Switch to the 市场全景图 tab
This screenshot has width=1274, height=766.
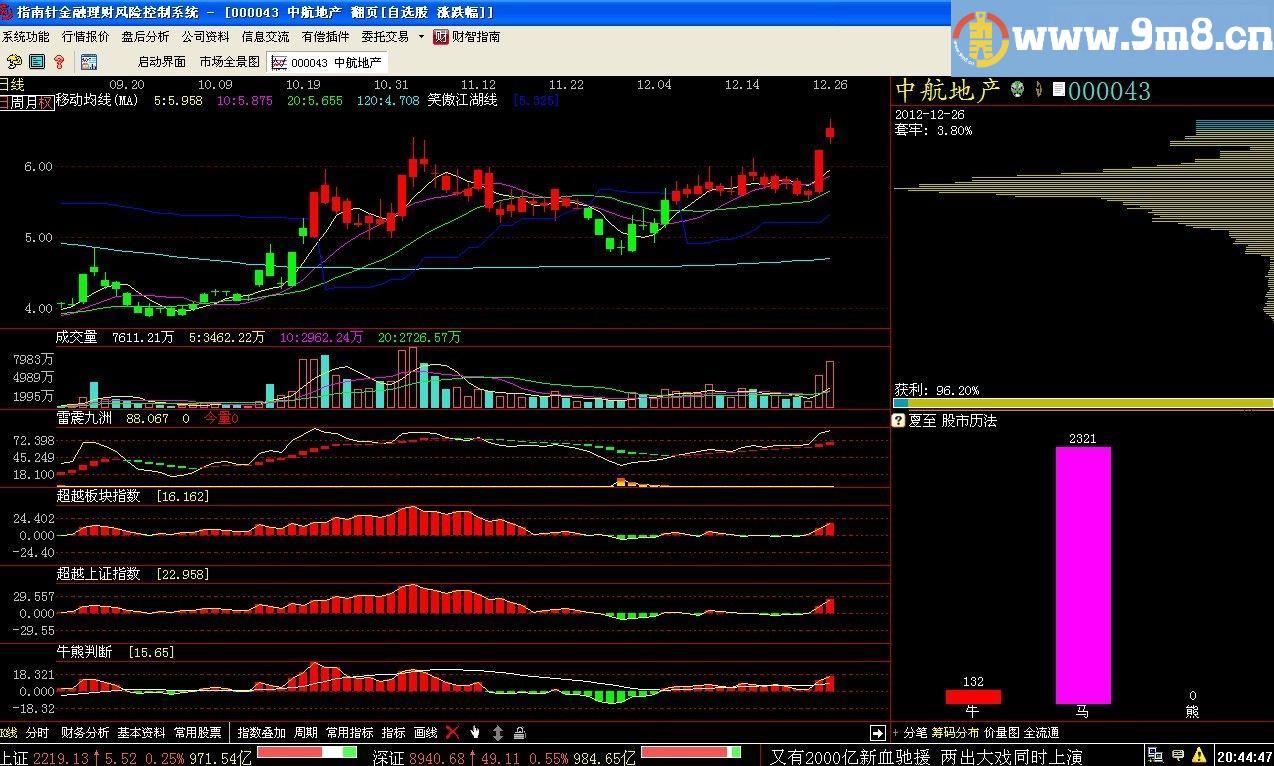click(230, 62)
